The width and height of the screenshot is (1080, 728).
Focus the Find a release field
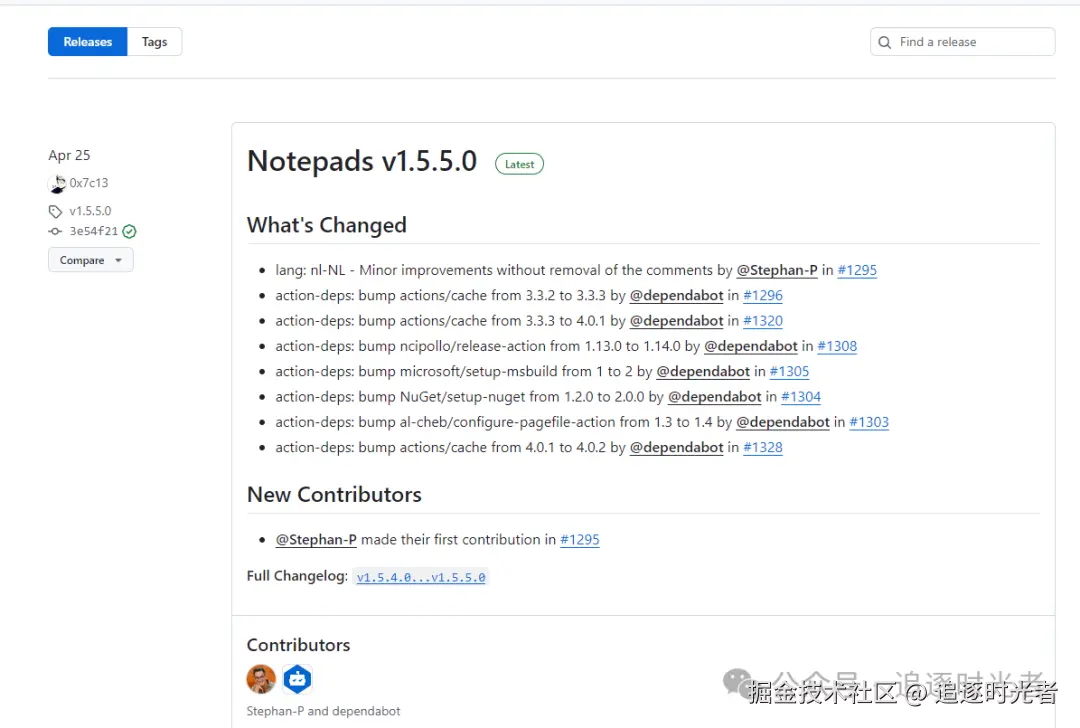(x=962, y=42)
